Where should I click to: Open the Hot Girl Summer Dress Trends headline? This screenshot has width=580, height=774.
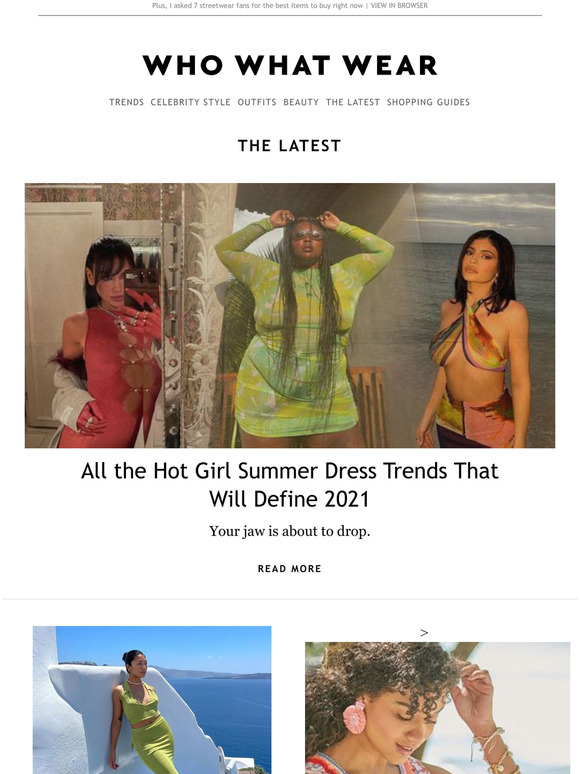290,485
